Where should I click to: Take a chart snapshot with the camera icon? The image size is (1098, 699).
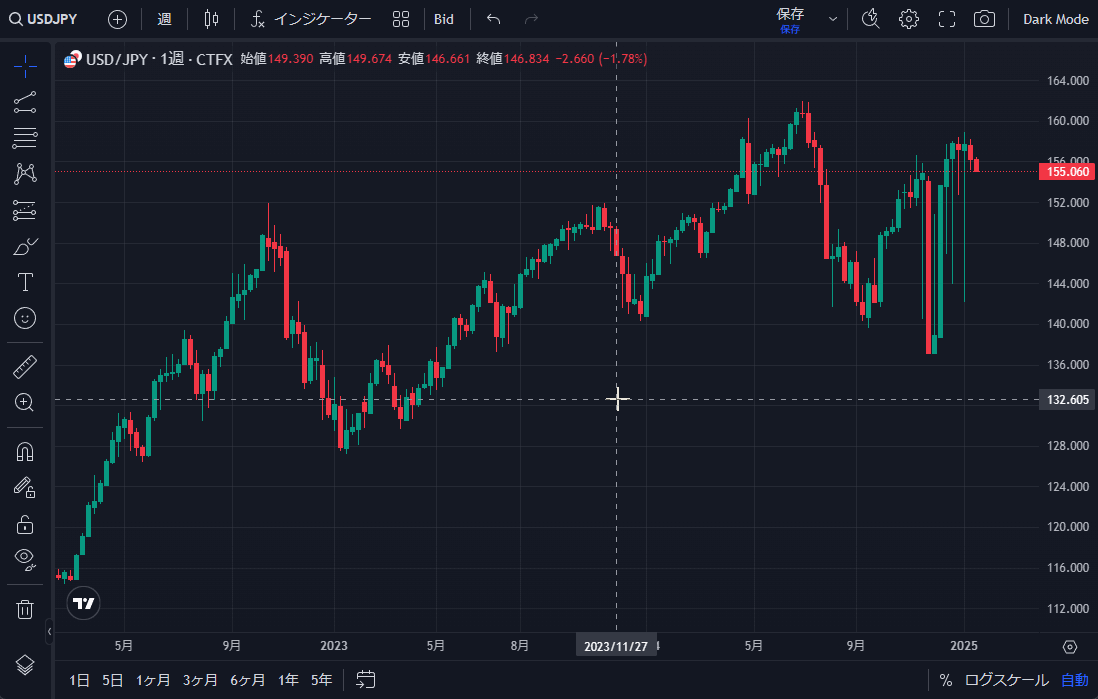click(x=985, y=19)
